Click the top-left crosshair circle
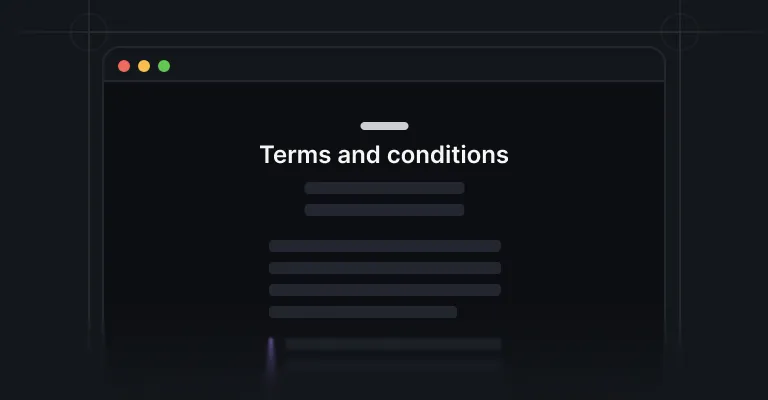This screenshot has height=400, width=768. click(89, 32)
